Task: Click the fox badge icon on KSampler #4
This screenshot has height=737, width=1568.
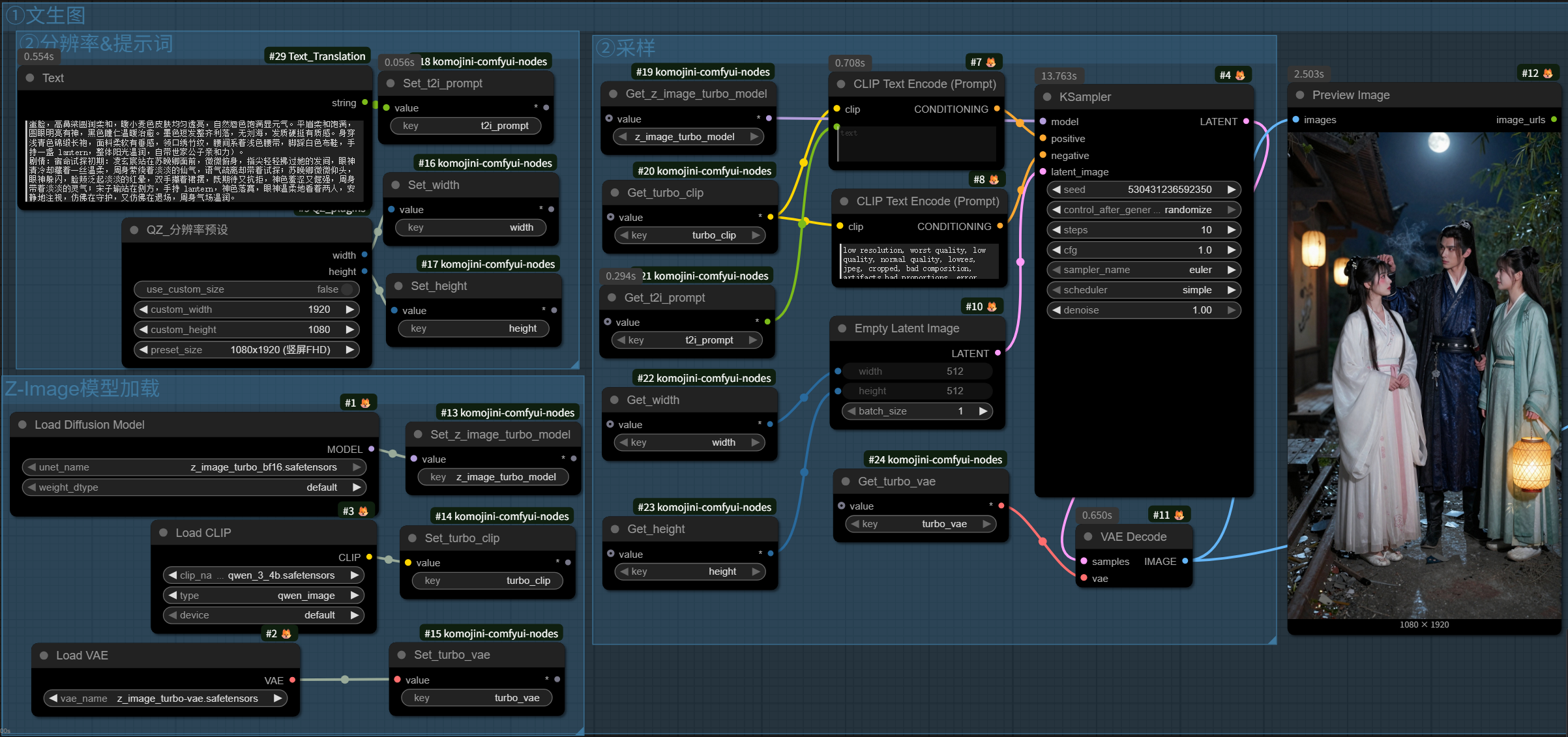Action: (x=1239, y=75)
